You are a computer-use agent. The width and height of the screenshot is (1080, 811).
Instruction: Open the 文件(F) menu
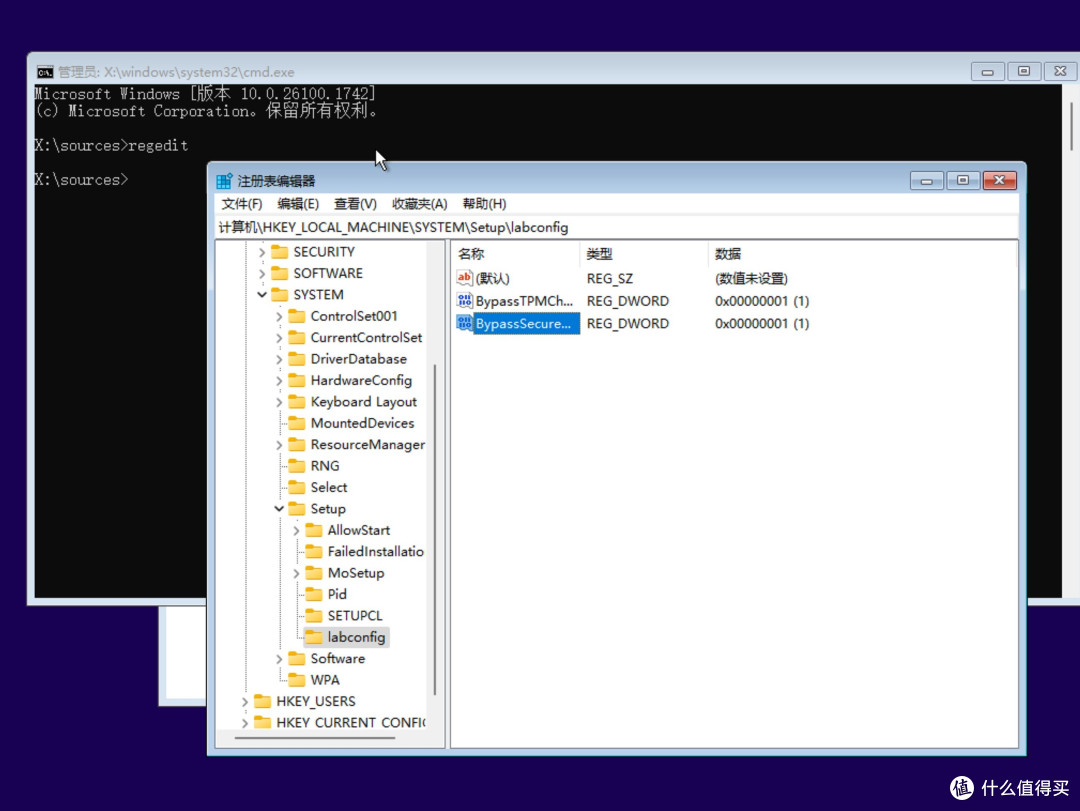(242, 204)
